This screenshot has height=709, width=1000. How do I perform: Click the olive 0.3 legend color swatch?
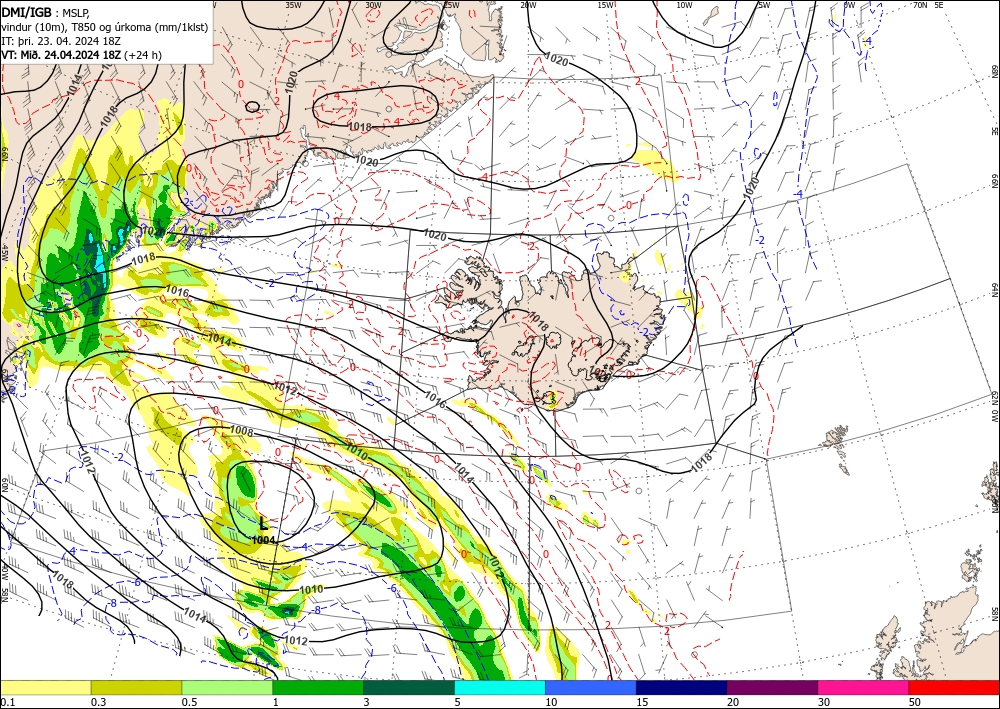136,687
